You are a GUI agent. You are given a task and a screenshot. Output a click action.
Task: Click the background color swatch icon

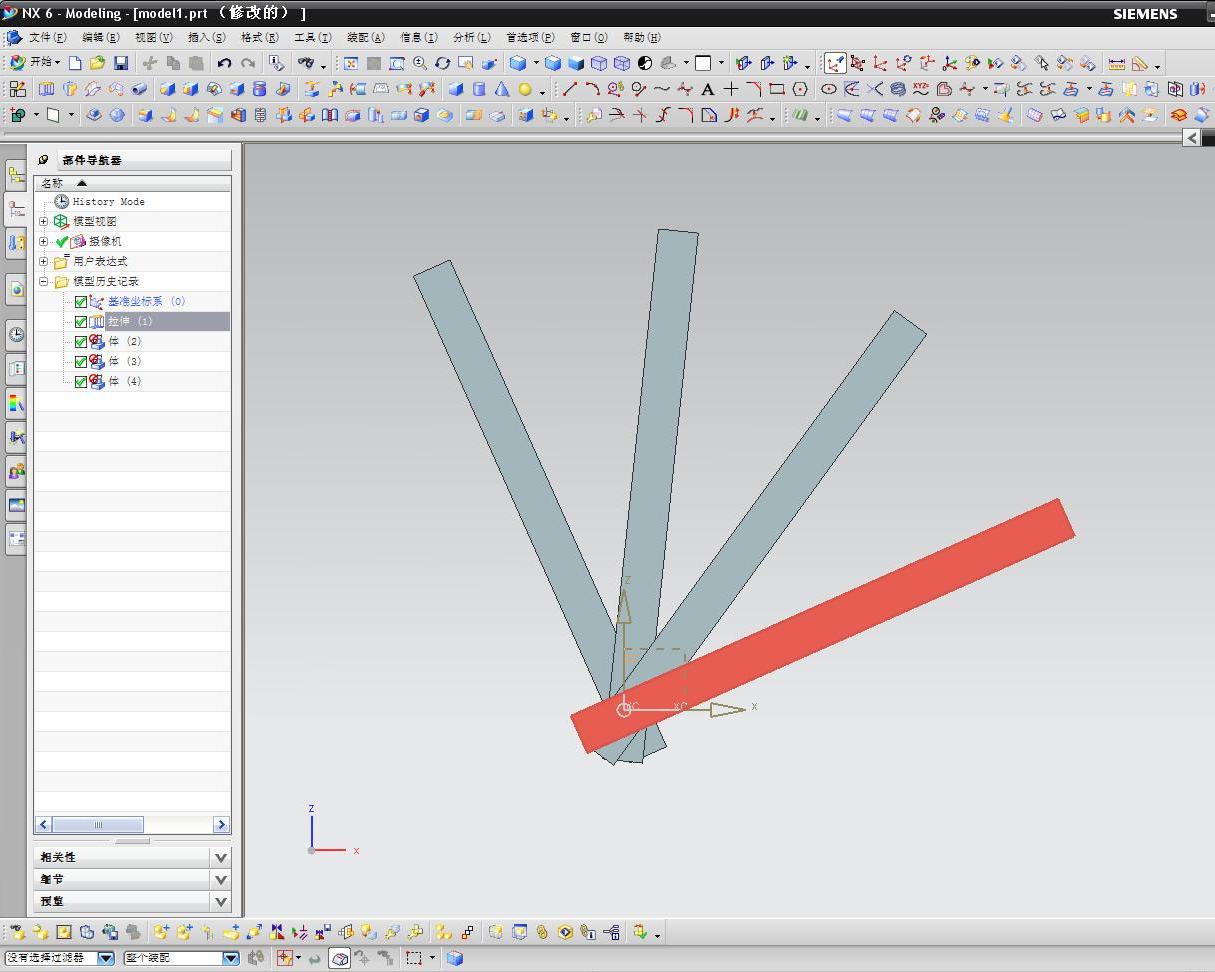pos(703,63)
